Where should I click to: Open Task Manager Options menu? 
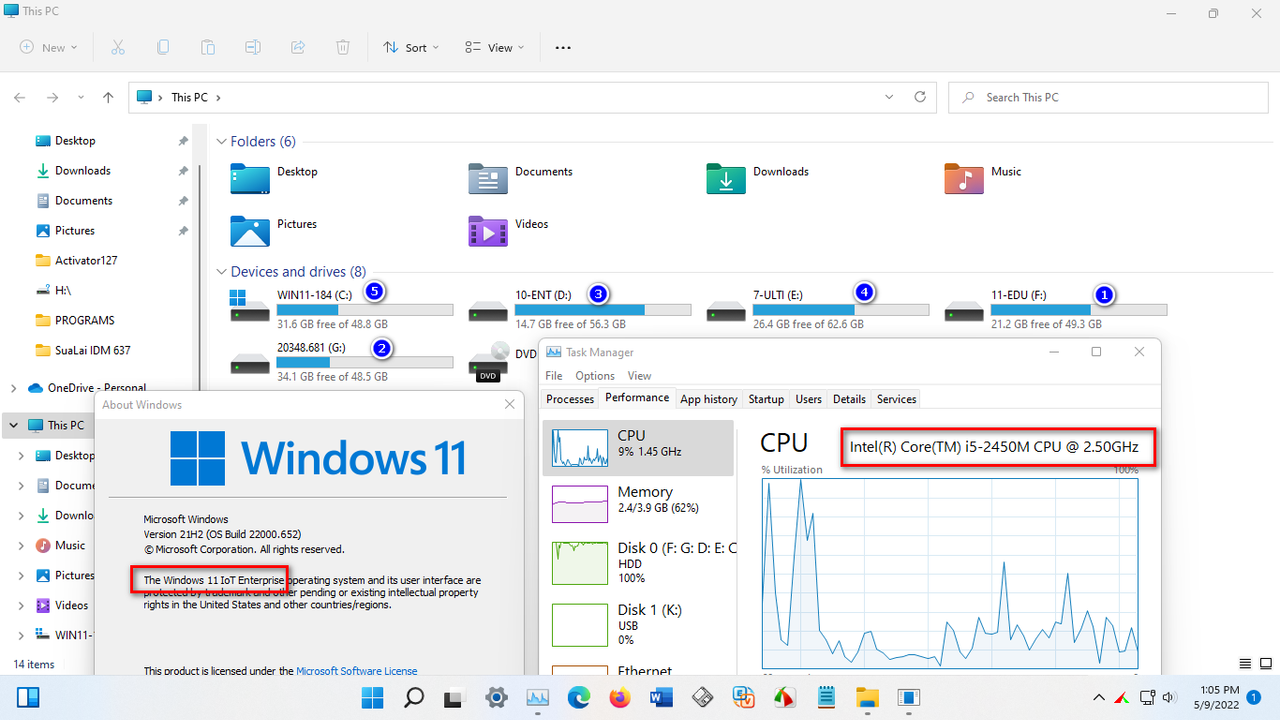[595, 376]
